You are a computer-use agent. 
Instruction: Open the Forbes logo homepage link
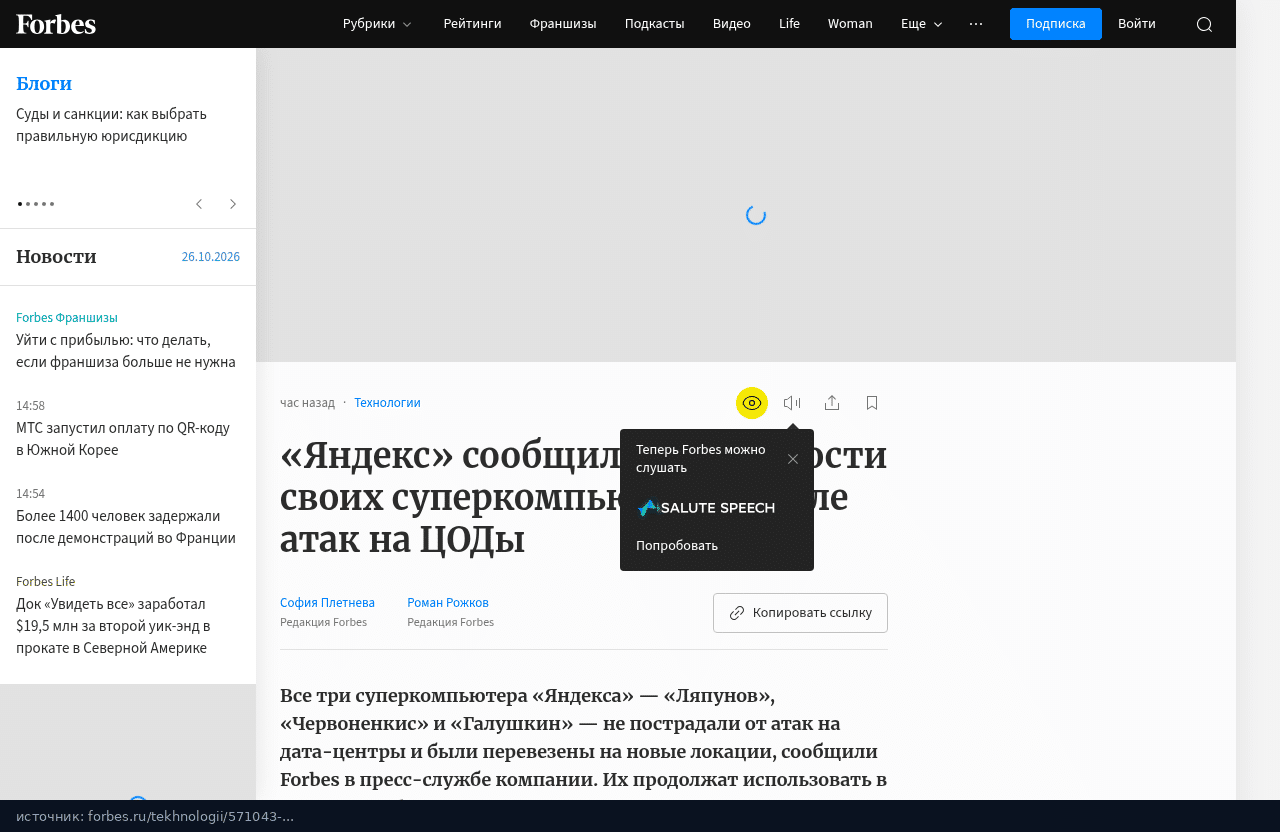pyautogui.click(x=56, y=24)
